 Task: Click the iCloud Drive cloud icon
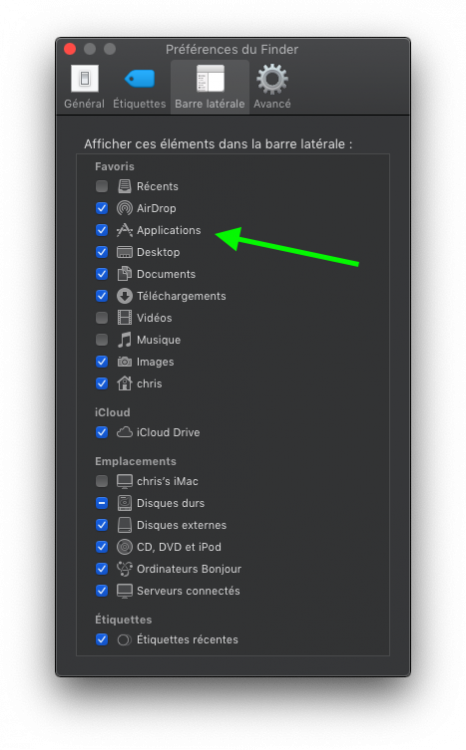[124, 432]
